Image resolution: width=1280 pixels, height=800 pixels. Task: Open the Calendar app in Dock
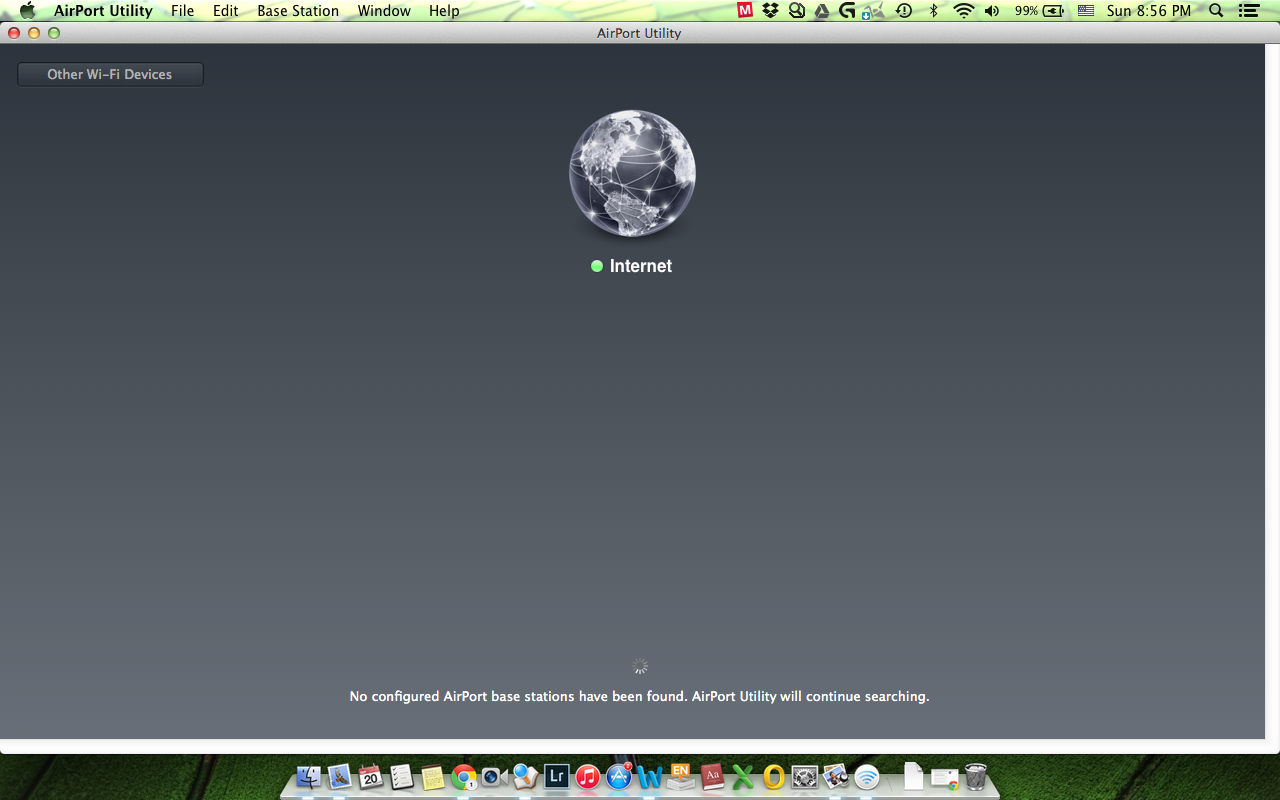point(371,777)
